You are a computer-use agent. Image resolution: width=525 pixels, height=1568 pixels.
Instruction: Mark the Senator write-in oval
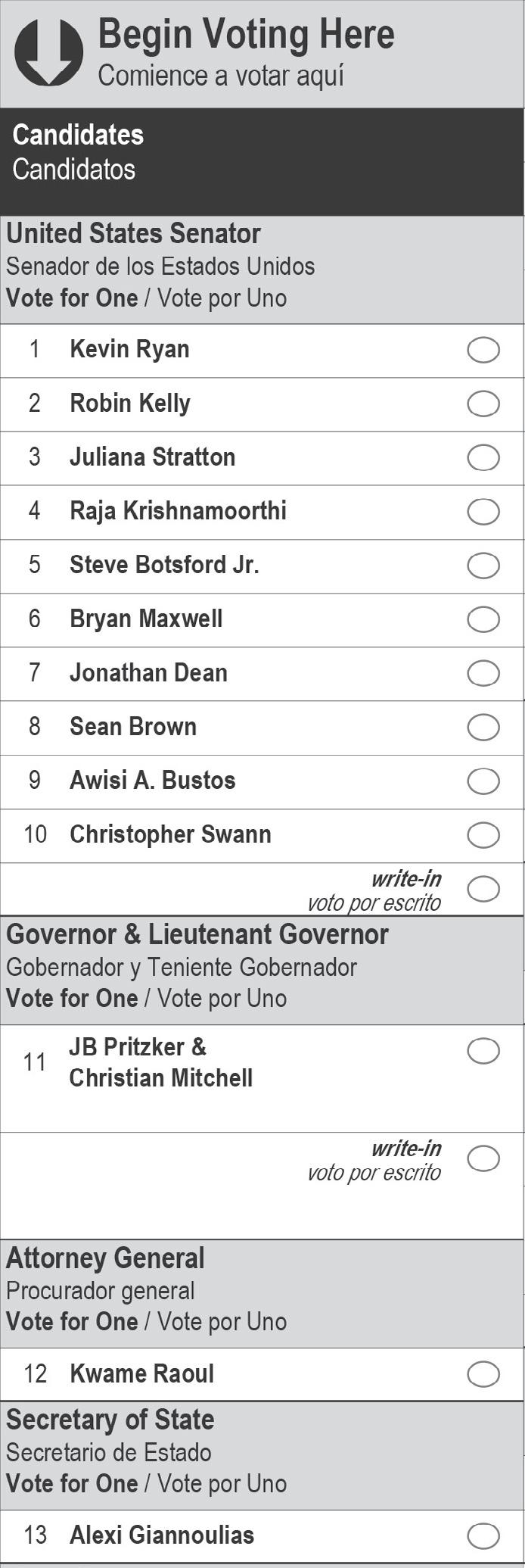483,889
